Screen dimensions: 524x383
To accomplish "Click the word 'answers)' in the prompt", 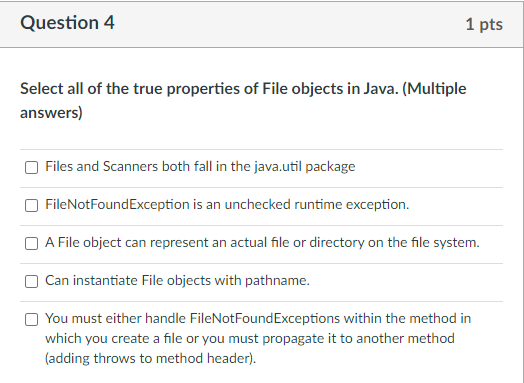I will tap(51, 112).
